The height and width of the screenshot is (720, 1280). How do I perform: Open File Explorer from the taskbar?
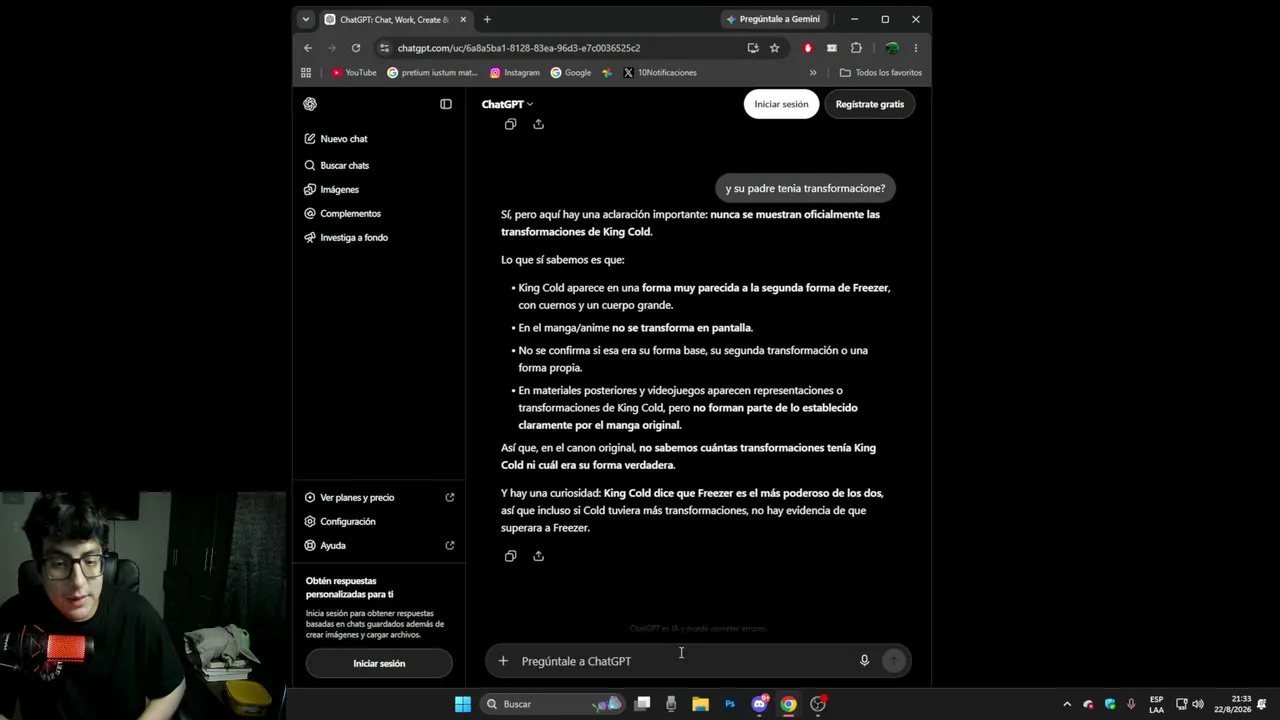click(x=701, y=704)
